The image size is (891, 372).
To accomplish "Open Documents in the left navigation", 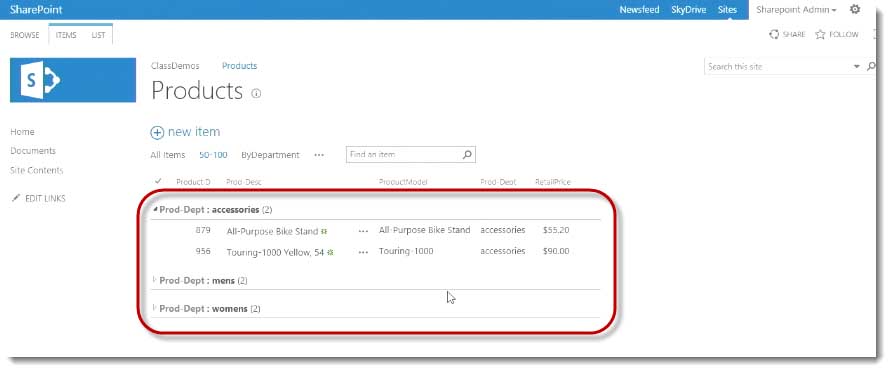I will [33, 151].
